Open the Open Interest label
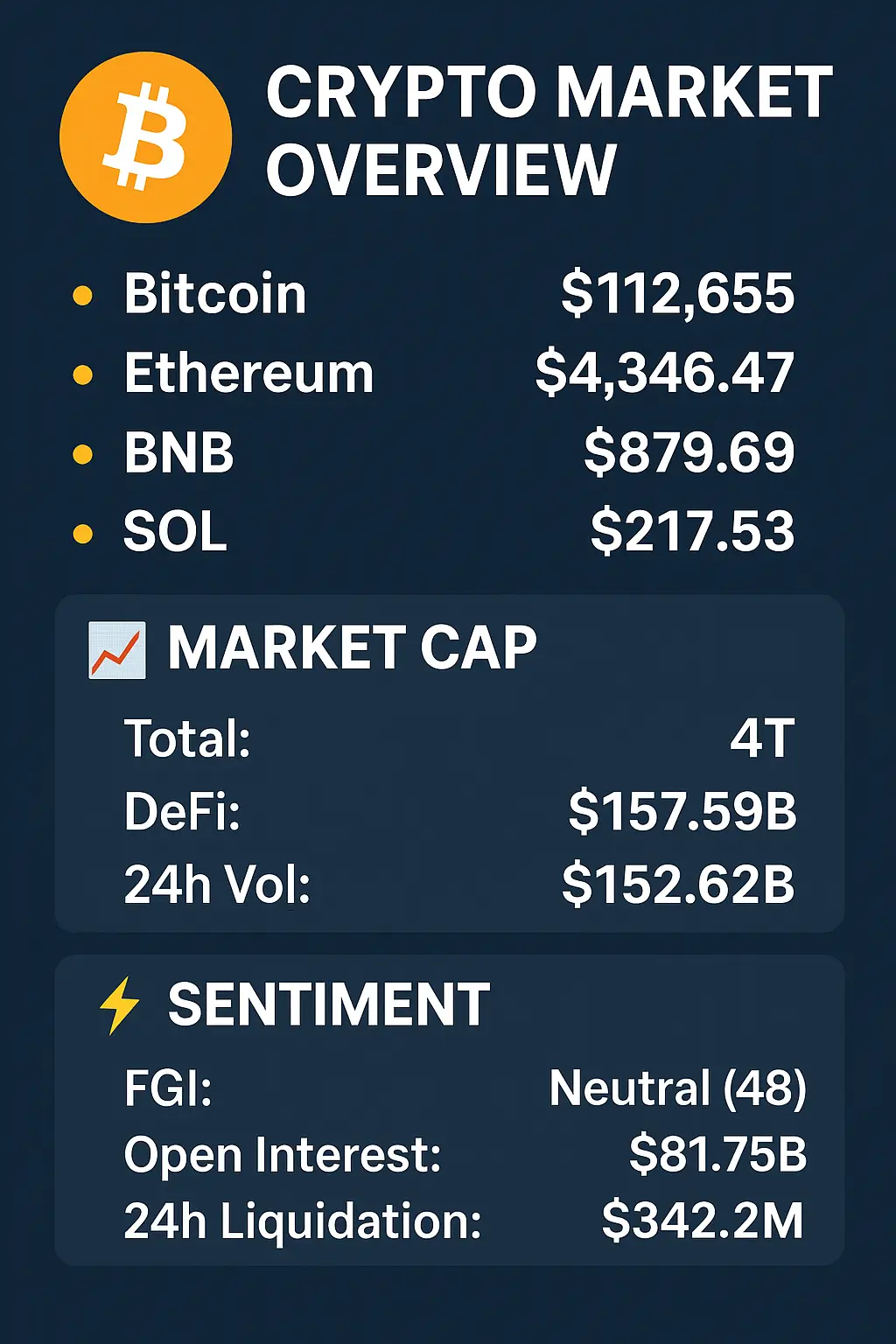 (283, 1155)
